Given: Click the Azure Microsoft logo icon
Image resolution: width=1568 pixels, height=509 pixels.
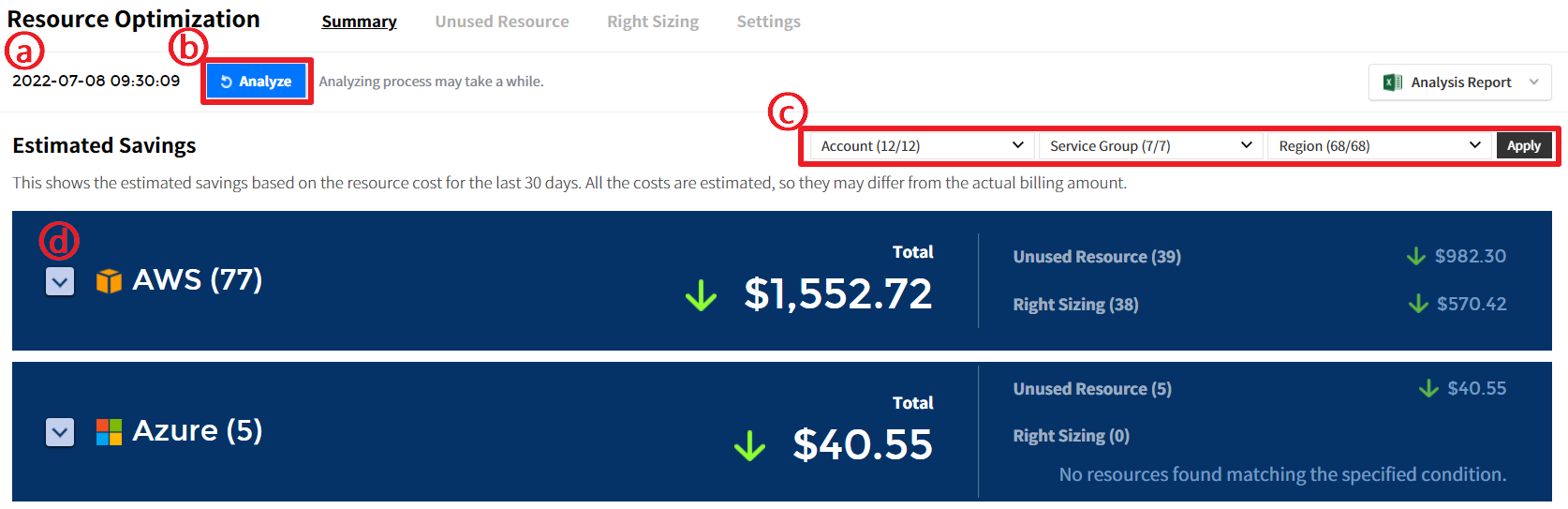Looking at the screenshot, I should click(x=109, y=432).
